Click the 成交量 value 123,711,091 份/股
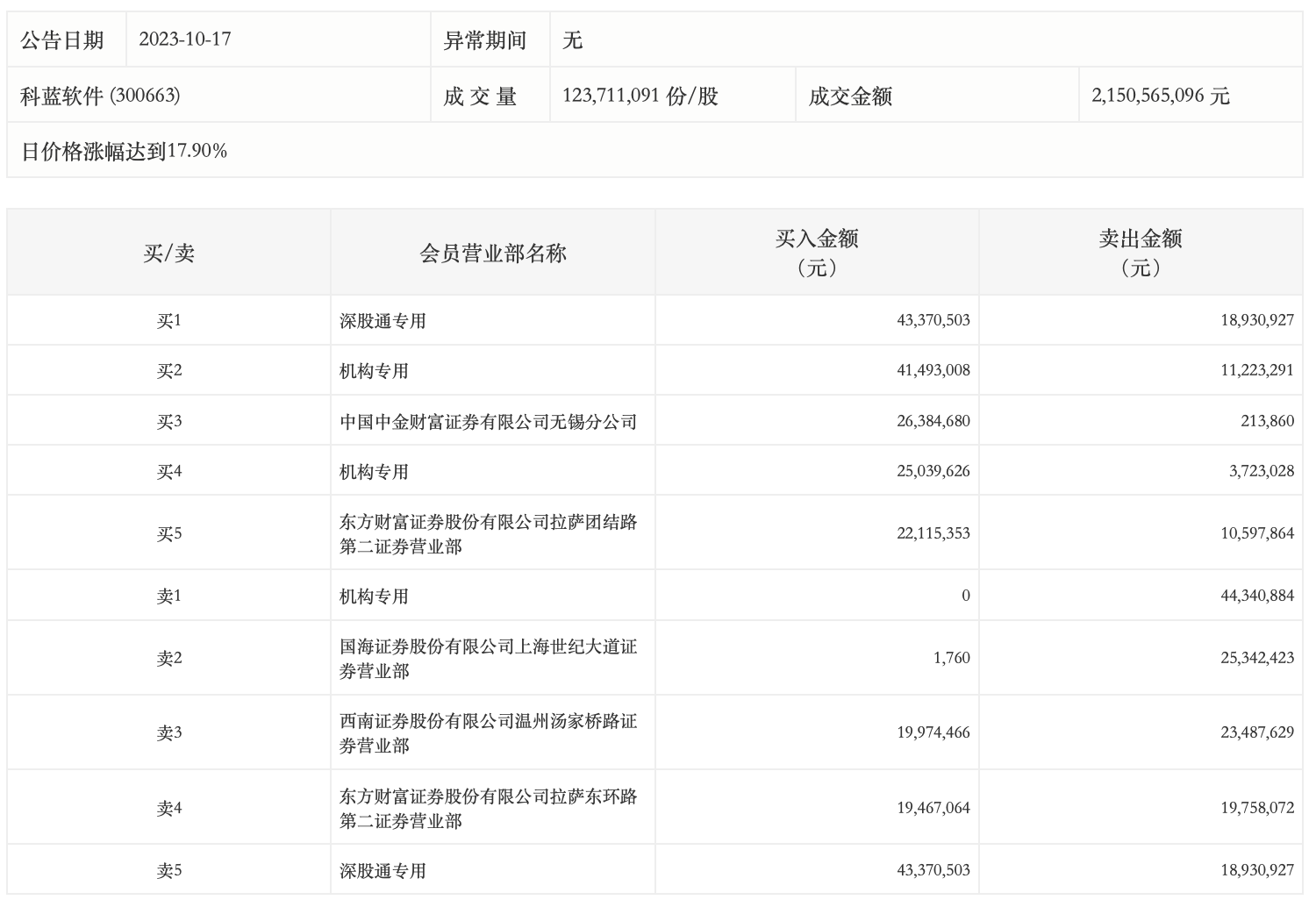 [x=640, y=96]
